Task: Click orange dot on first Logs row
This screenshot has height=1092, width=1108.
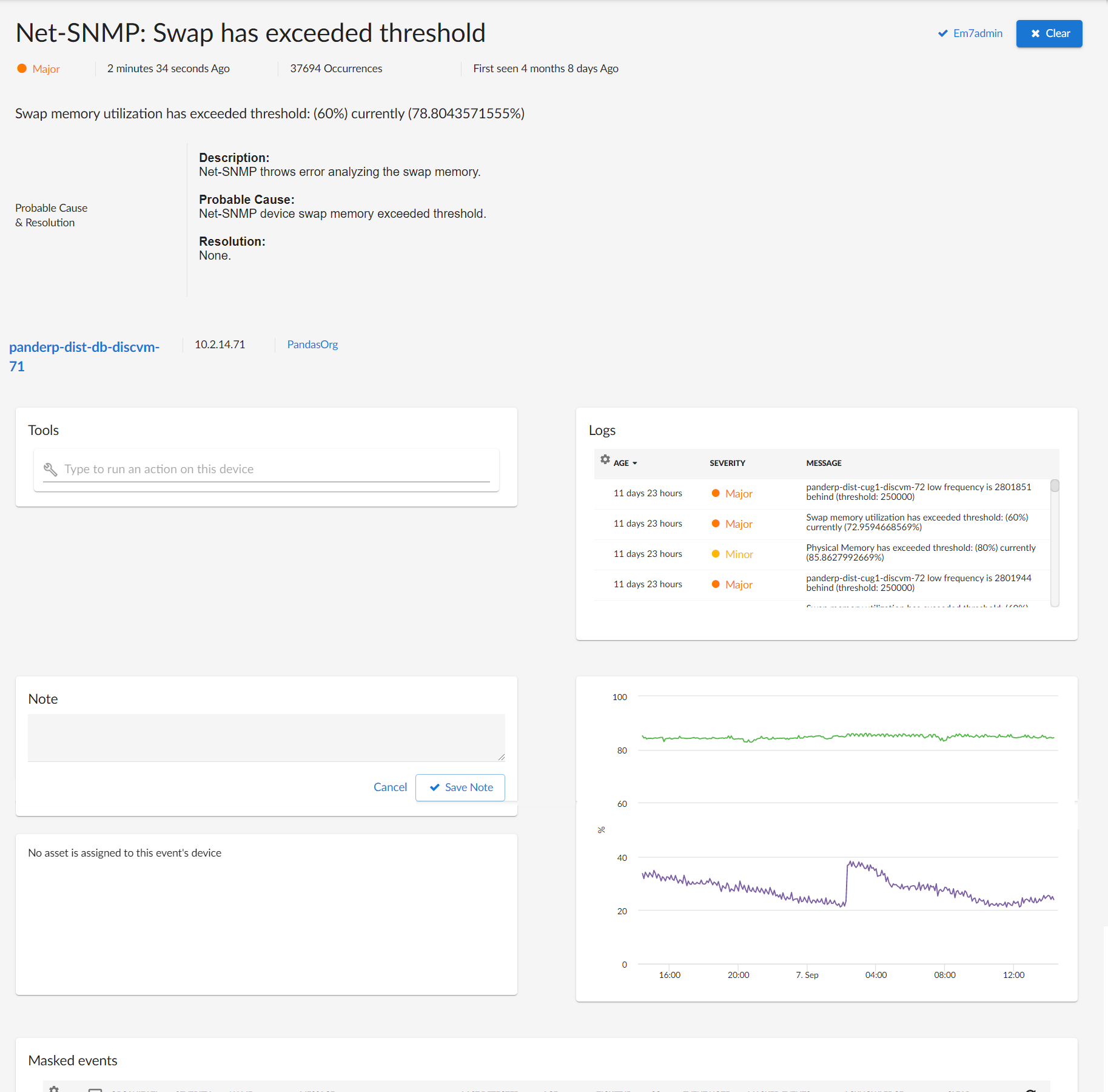Action: (716, 493)
